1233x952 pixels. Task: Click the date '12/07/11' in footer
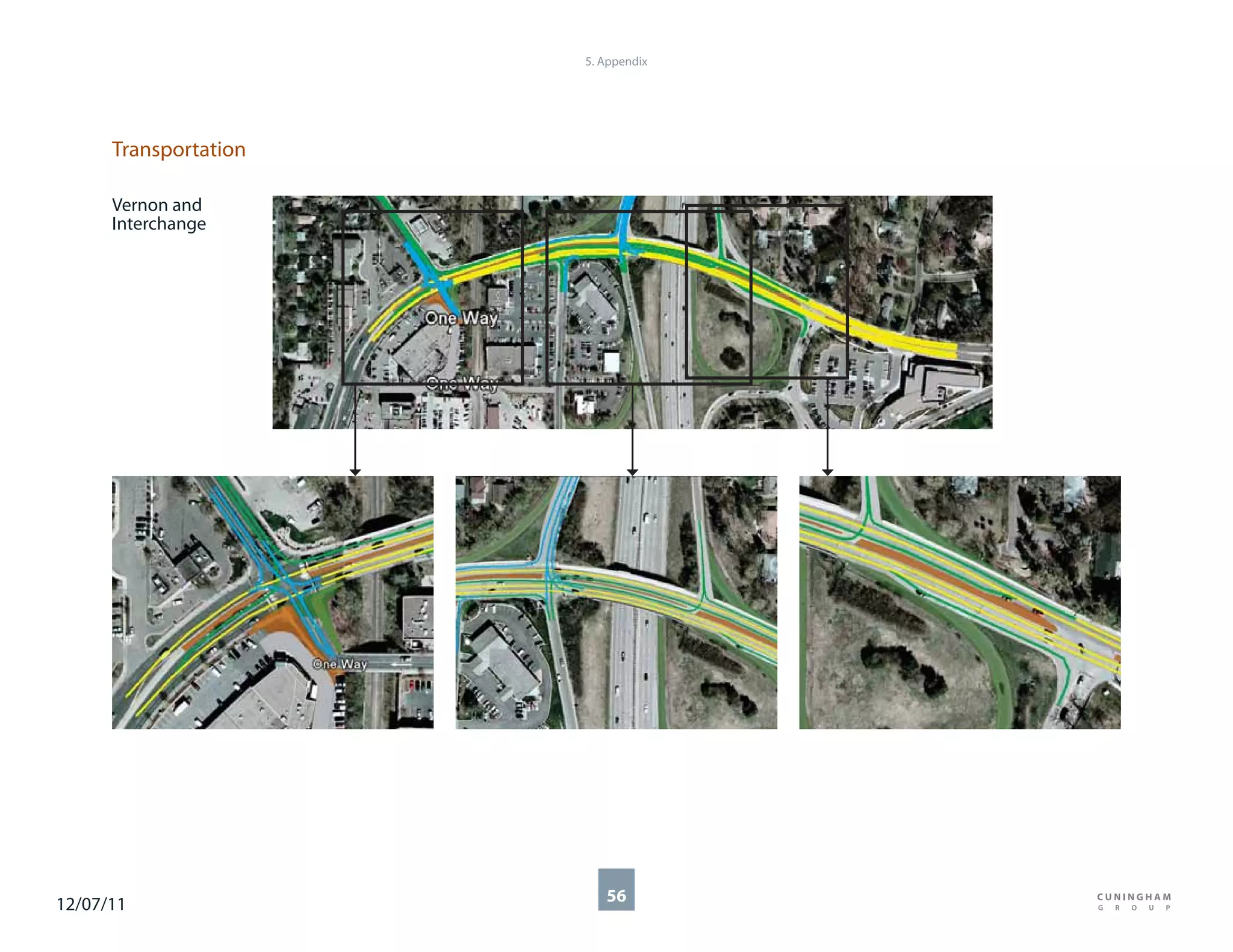(x=91, y=904)
